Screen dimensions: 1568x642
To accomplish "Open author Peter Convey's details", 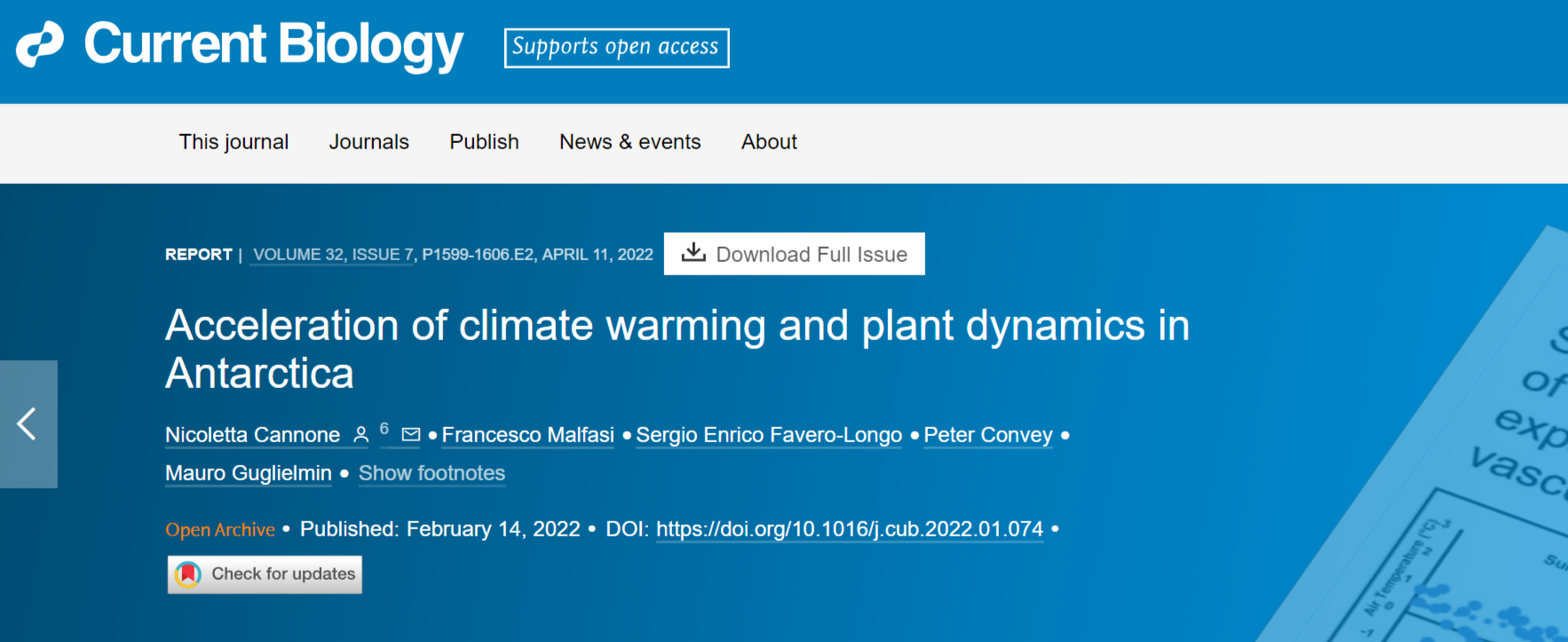I will [x=988, y=435].
